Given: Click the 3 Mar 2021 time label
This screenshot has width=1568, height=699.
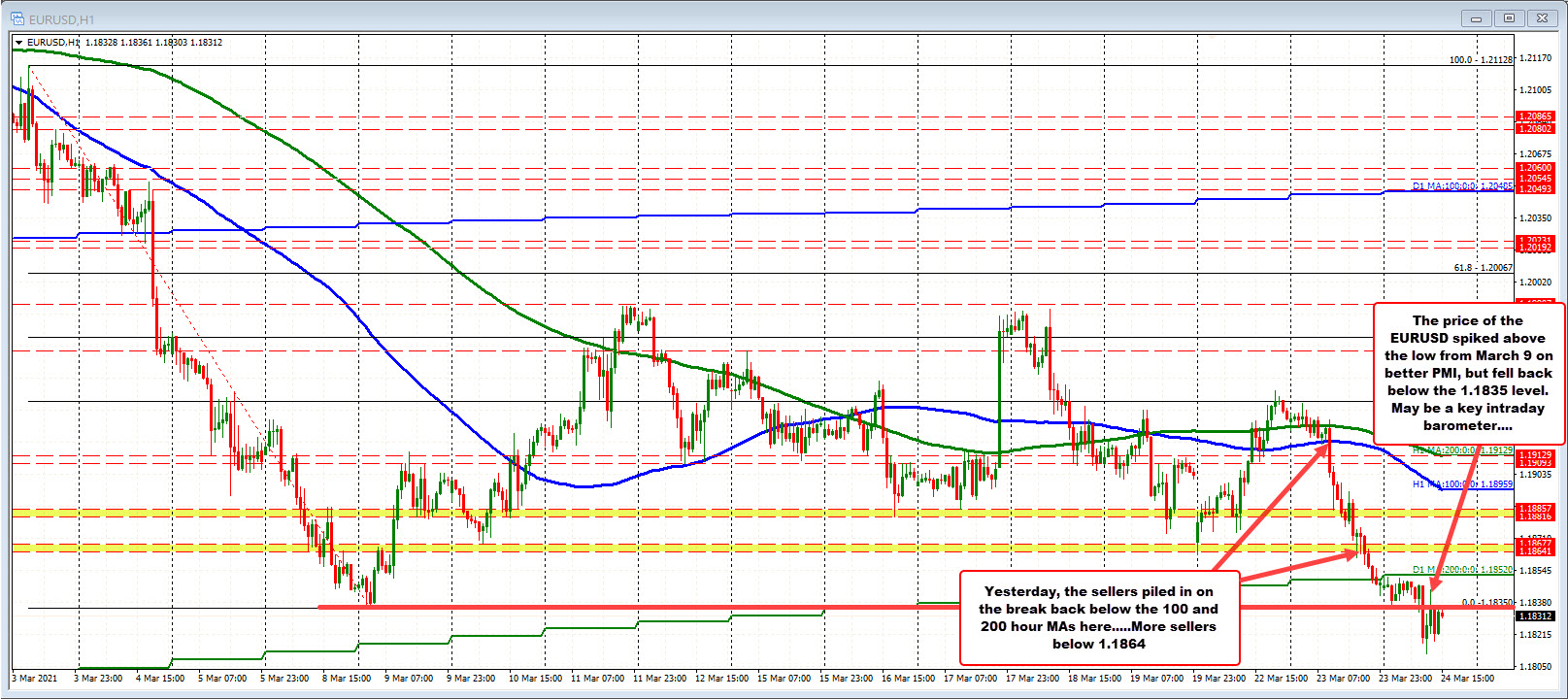Looking at the screenshot, I should pos(35,679).
